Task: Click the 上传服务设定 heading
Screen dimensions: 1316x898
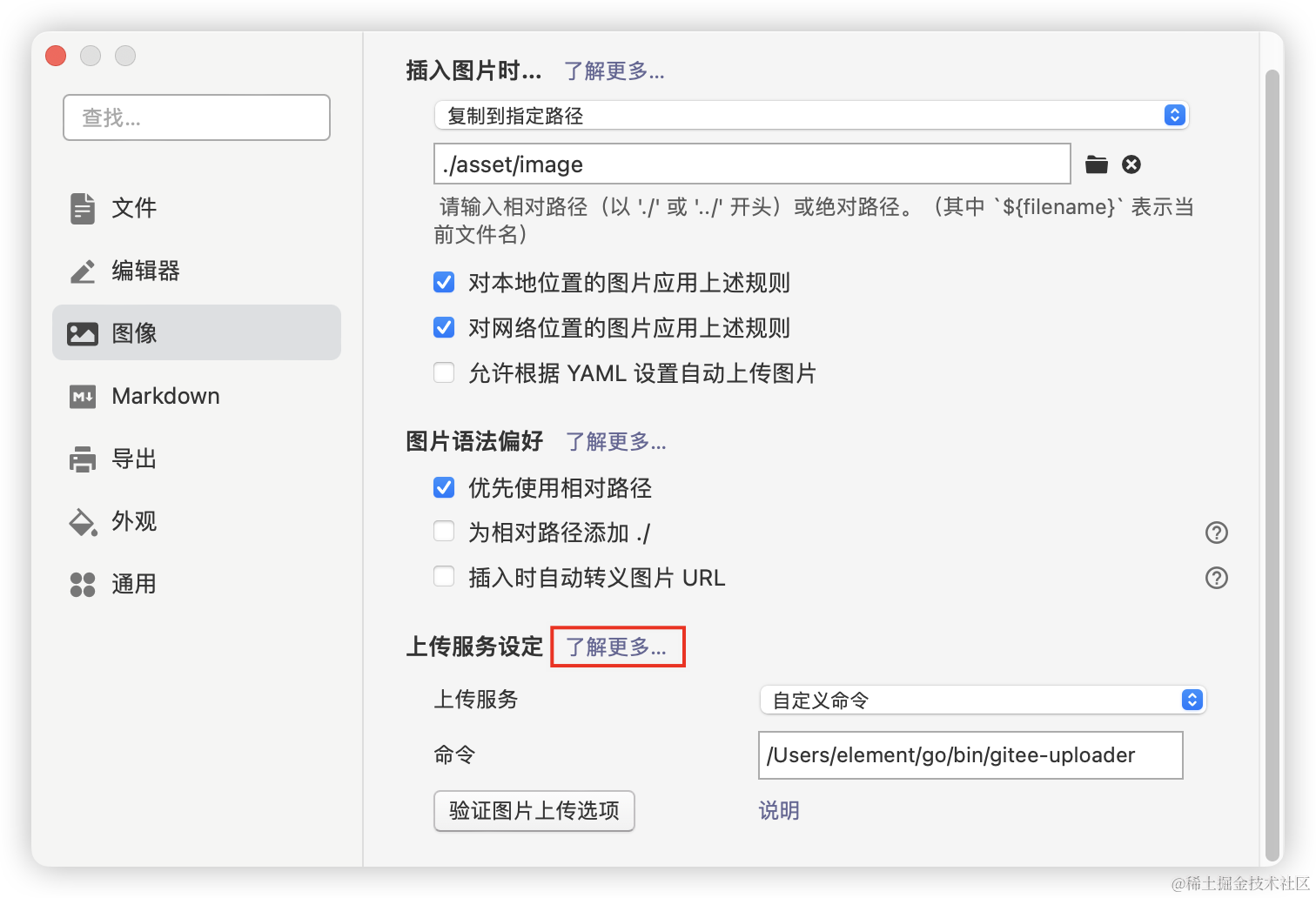Action: coord(474,647)
